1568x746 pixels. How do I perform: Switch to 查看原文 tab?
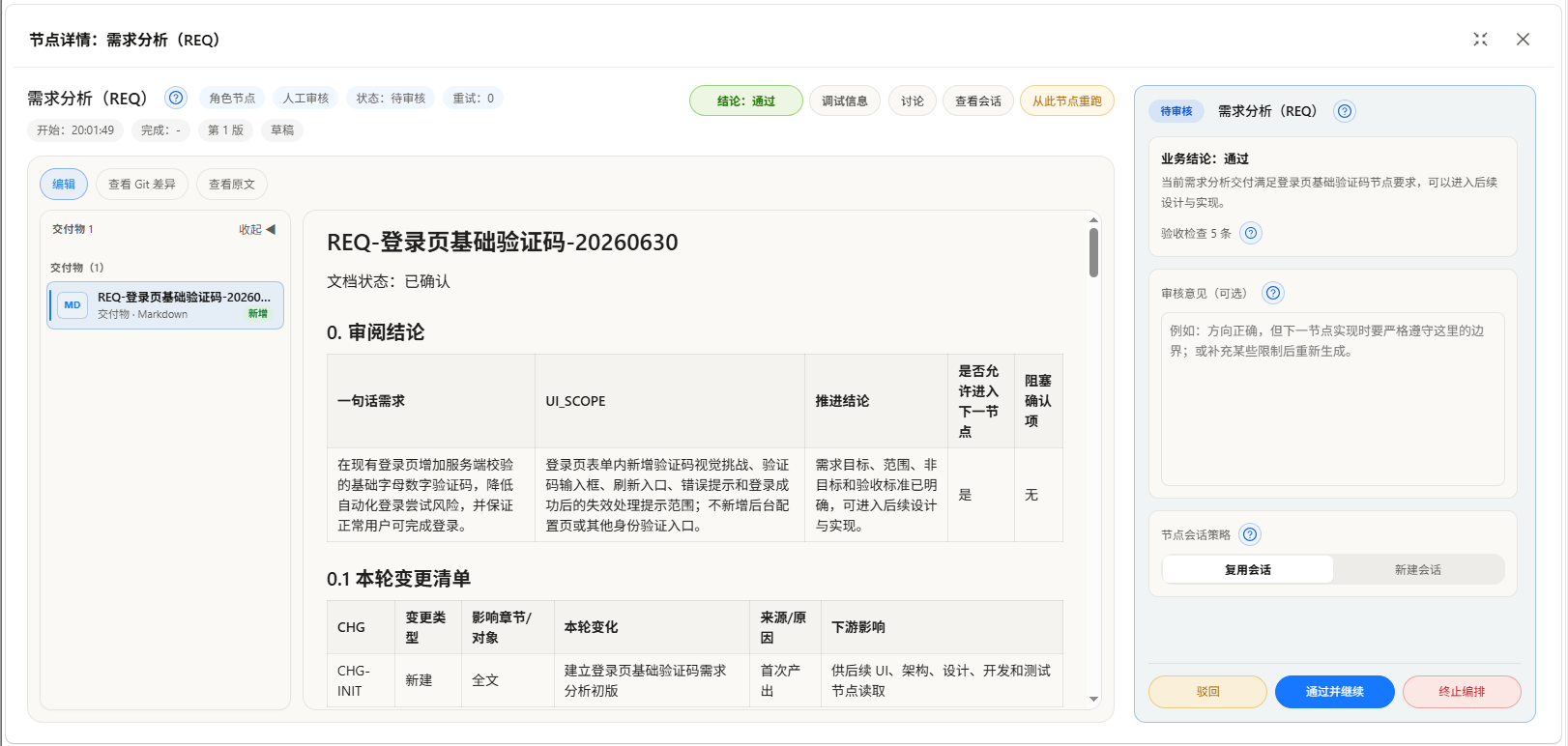click(232, 184)
